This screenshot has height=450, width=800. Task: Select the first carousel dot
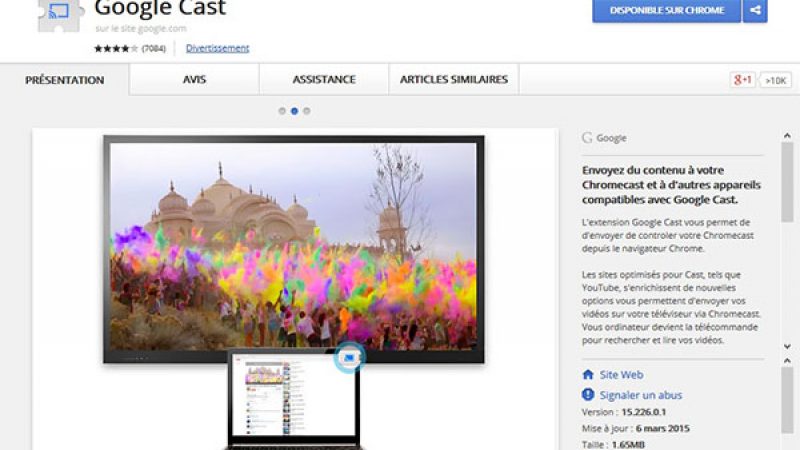pyautogui.click(x=282, y=111)
